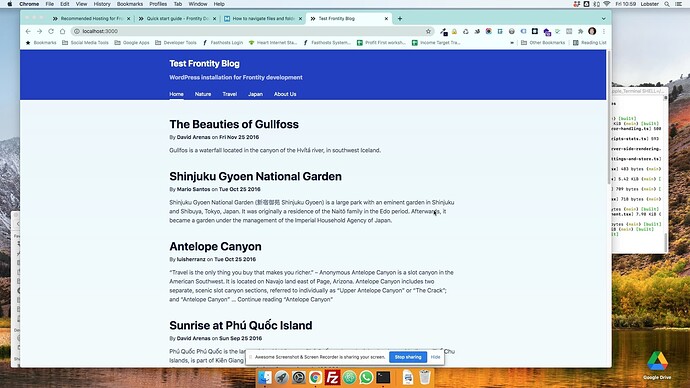Open Wi-Fi status in menu bar
Screen dimensions: 690x388
click(606, 4)
